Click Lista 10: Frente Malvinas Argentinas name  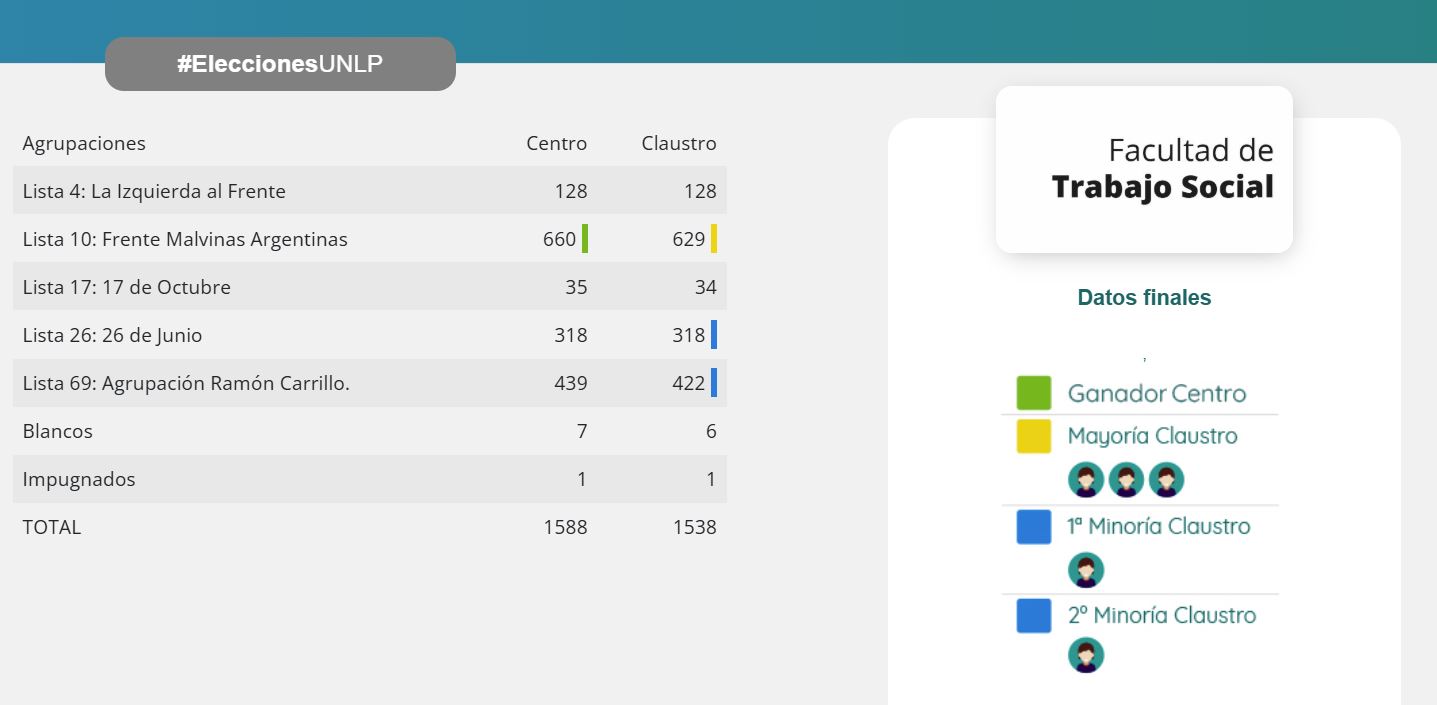(x=185, y=239)
